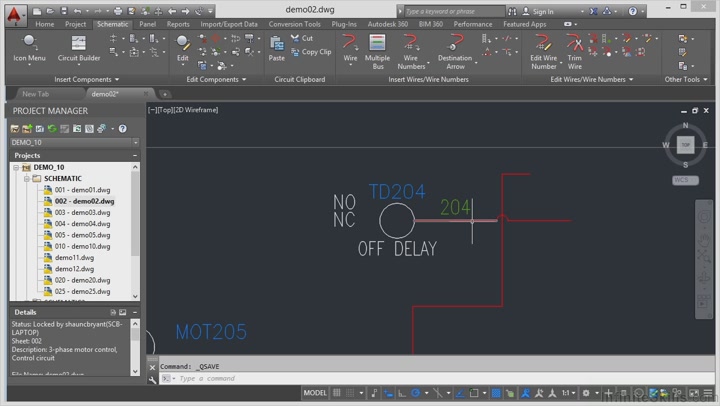Click the [Top] view control label
The width and height of the screenshot is (720, 406).
tap(165, 110)
